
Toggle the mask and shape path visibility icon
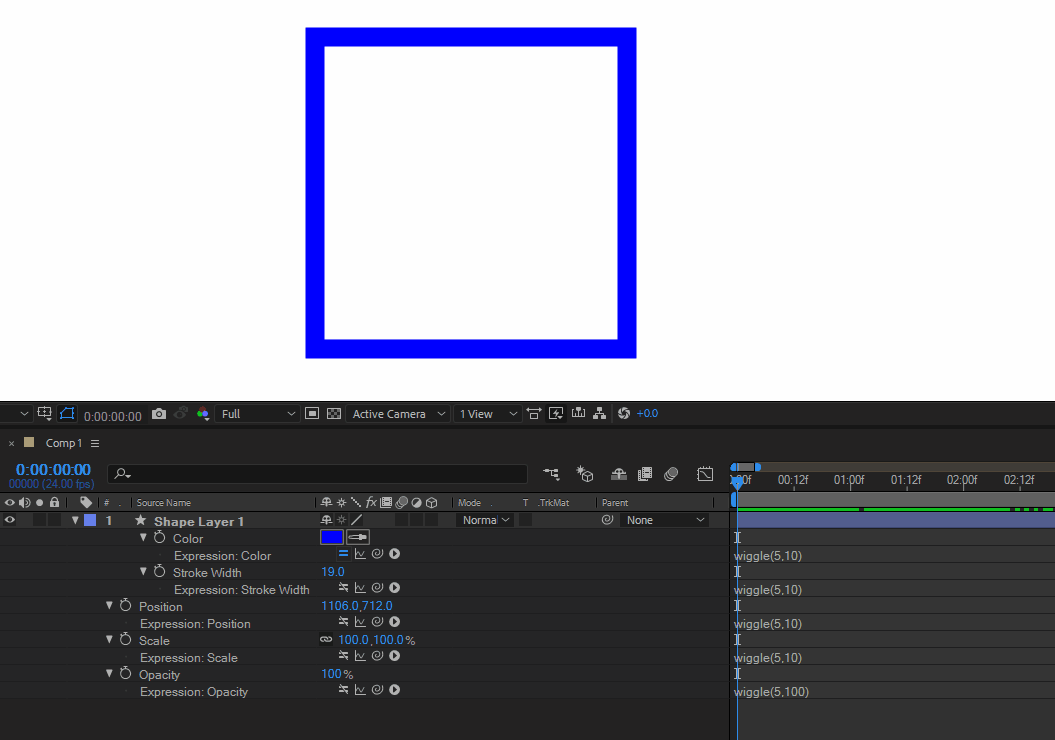[x=67, y=414]
